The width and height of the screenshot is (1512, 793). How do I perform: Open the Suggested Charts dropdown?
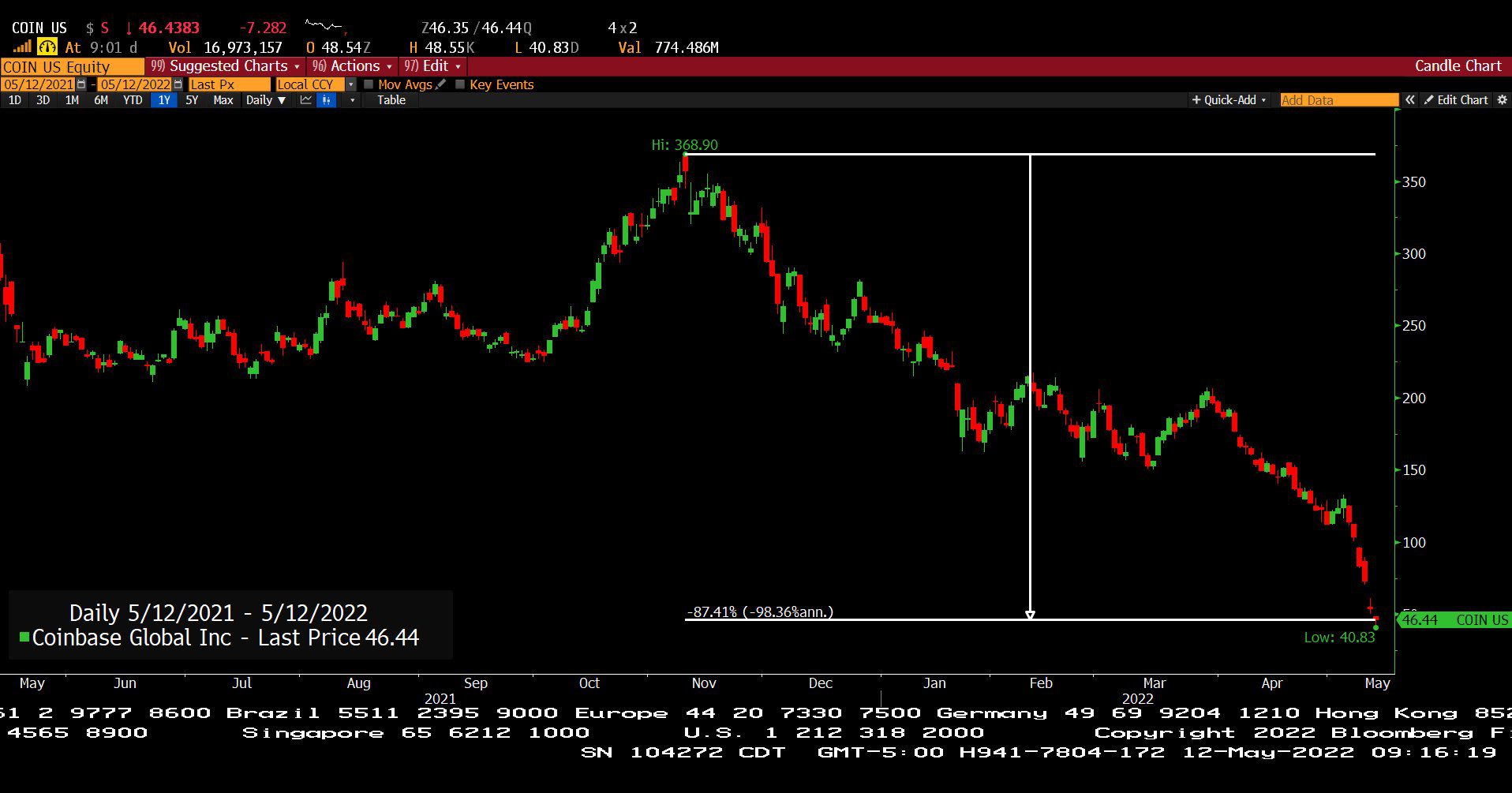[x=225, y=66]
